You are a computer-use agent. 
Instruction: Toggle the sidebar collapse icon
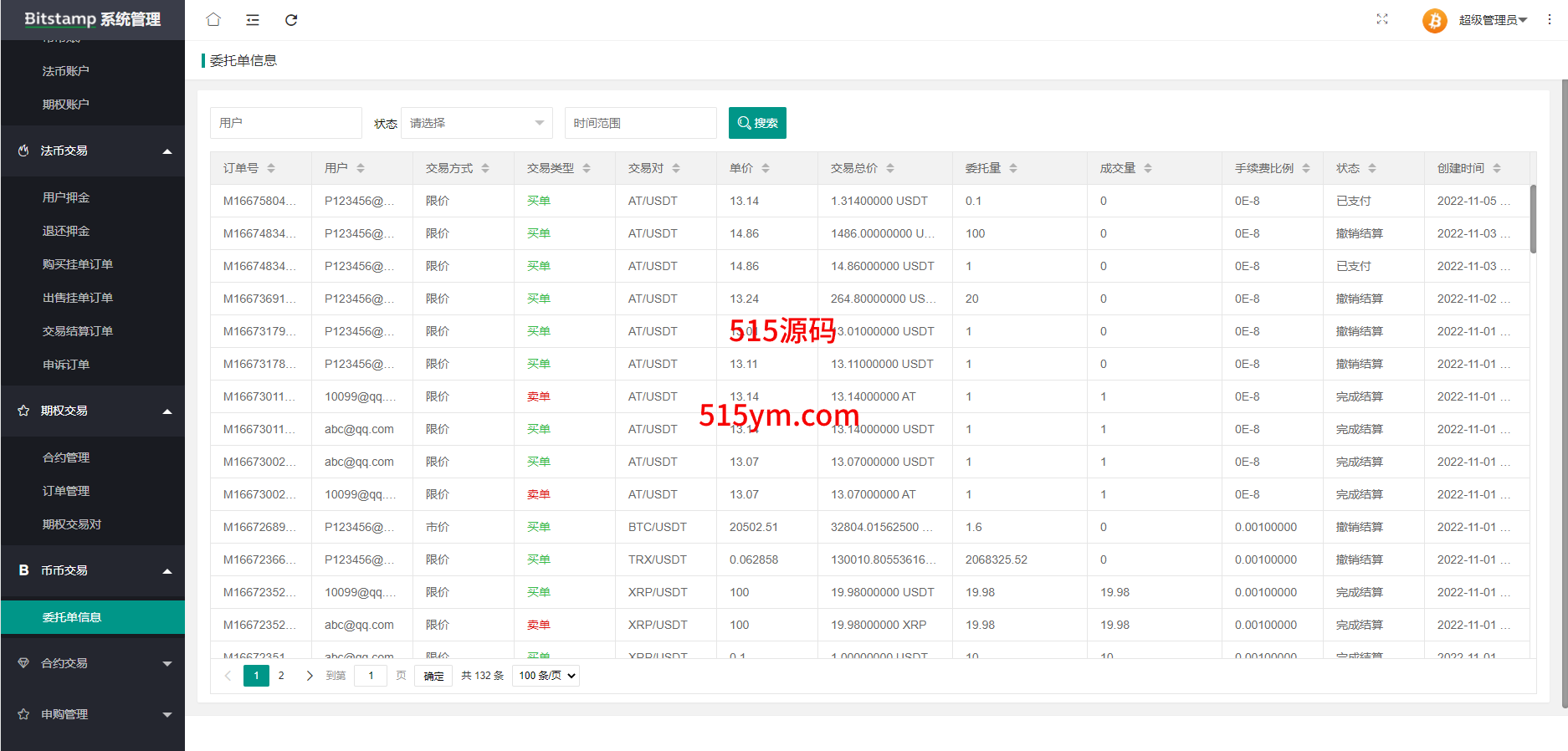(252, 20)
